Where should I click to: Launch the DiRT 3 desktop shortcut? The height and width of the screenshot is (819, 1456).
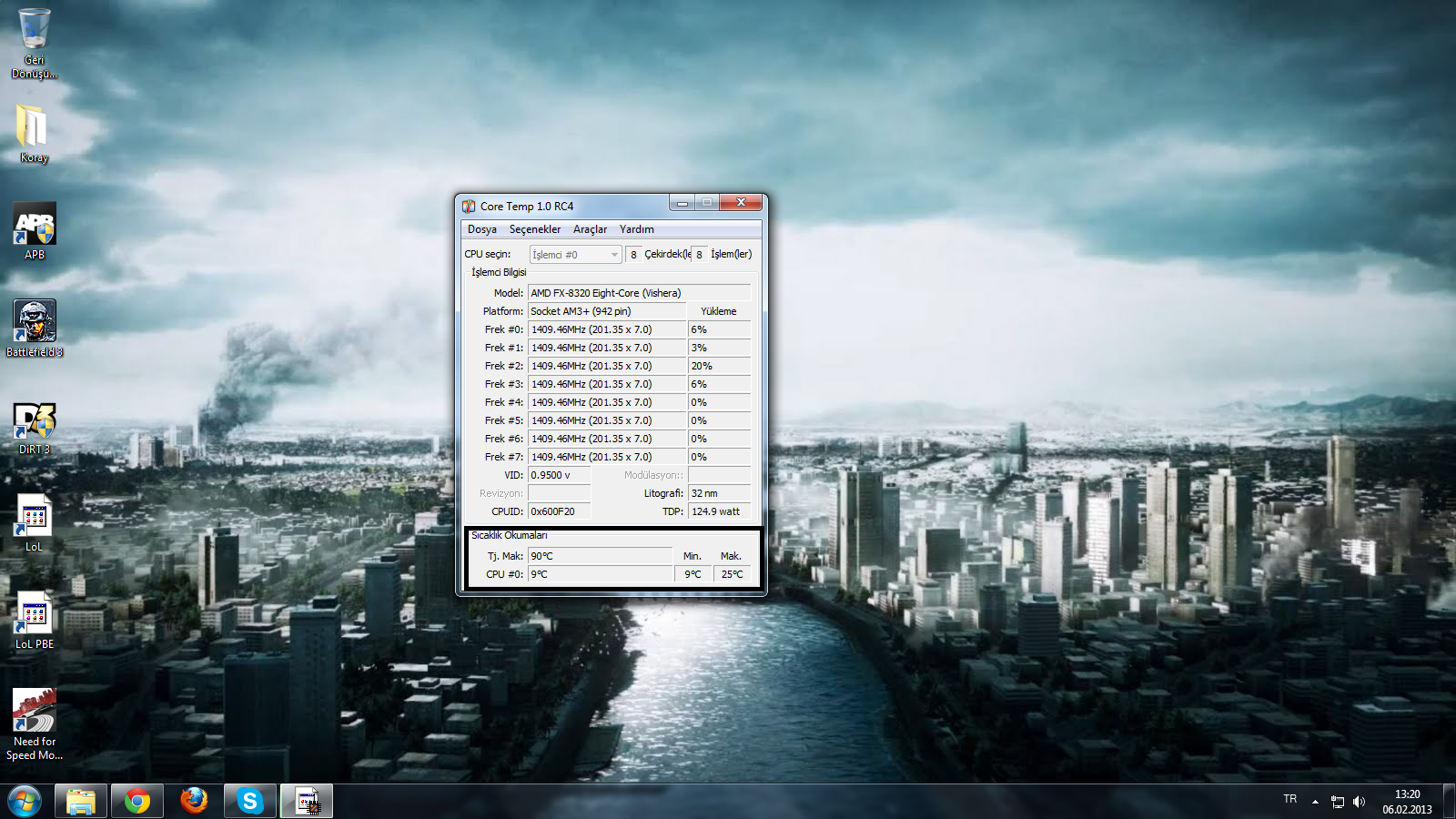pos(35,427)
